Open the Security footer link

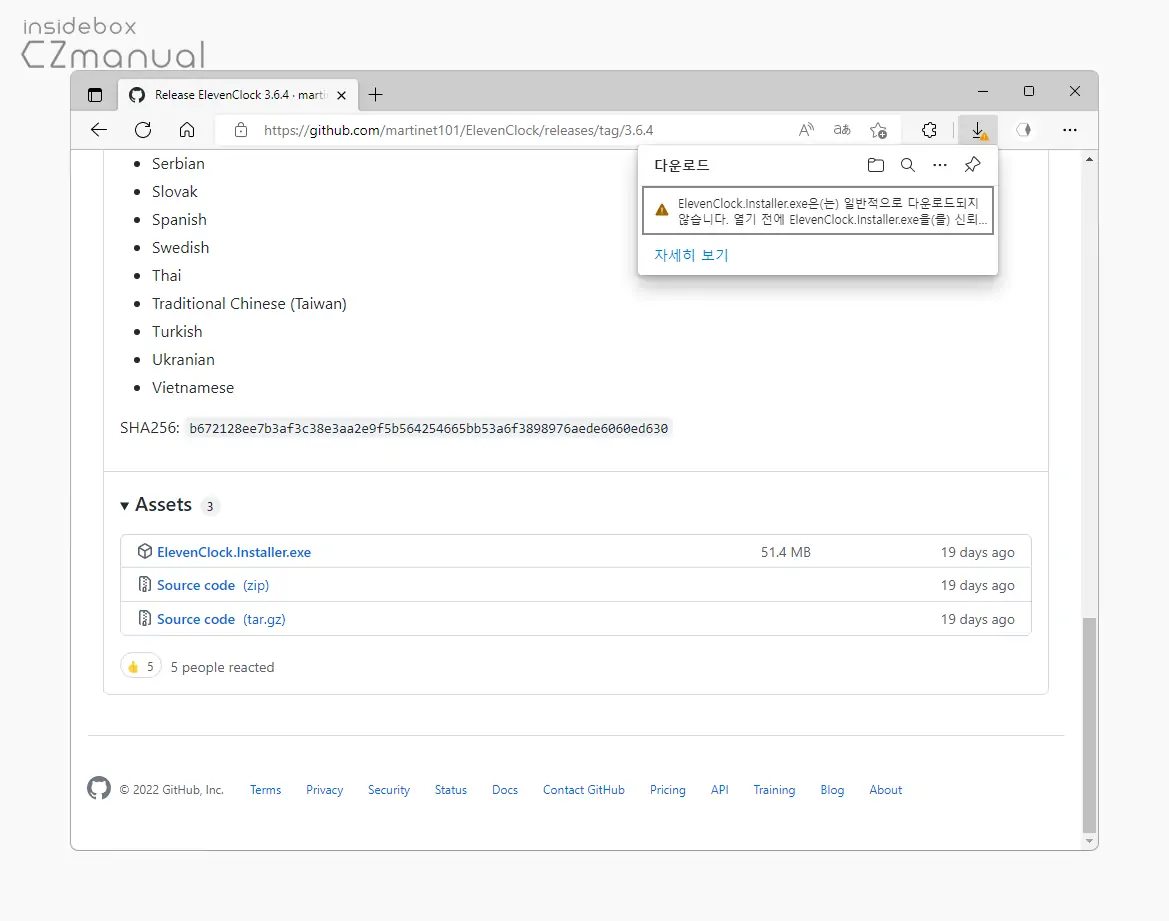(x=388, y=790)
